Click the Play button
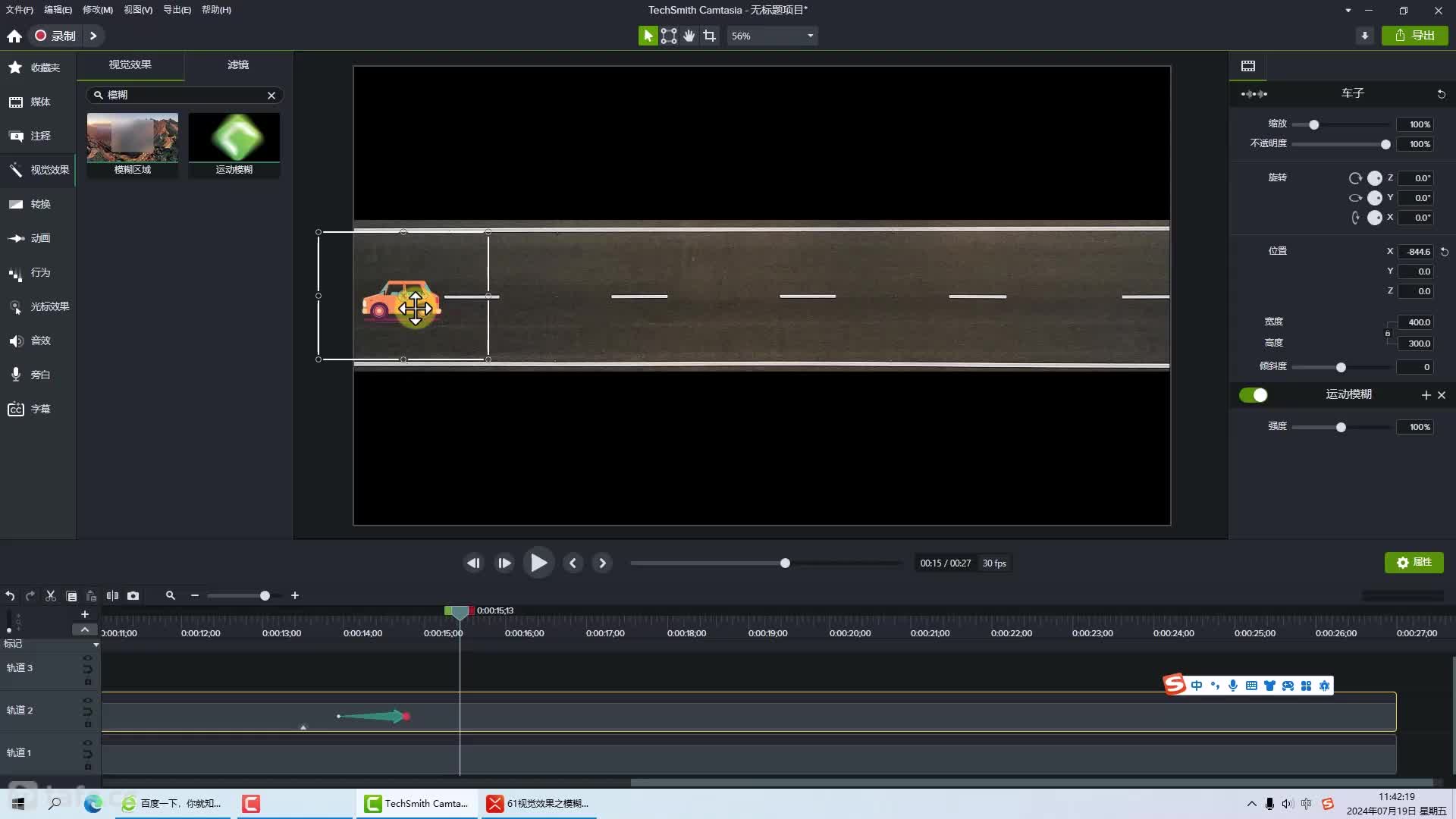Screen dimensions: 1456x819 coord(538,563)
